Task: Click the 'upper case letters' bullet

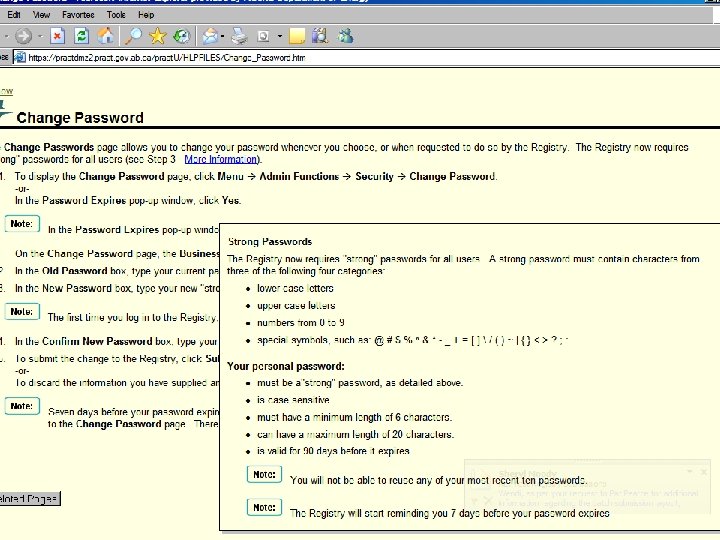Action: 296,305
